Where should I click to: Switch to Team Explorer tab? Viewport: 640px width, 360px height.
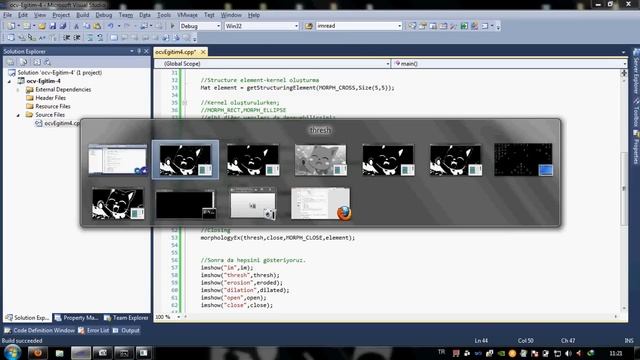coord(126,318)
